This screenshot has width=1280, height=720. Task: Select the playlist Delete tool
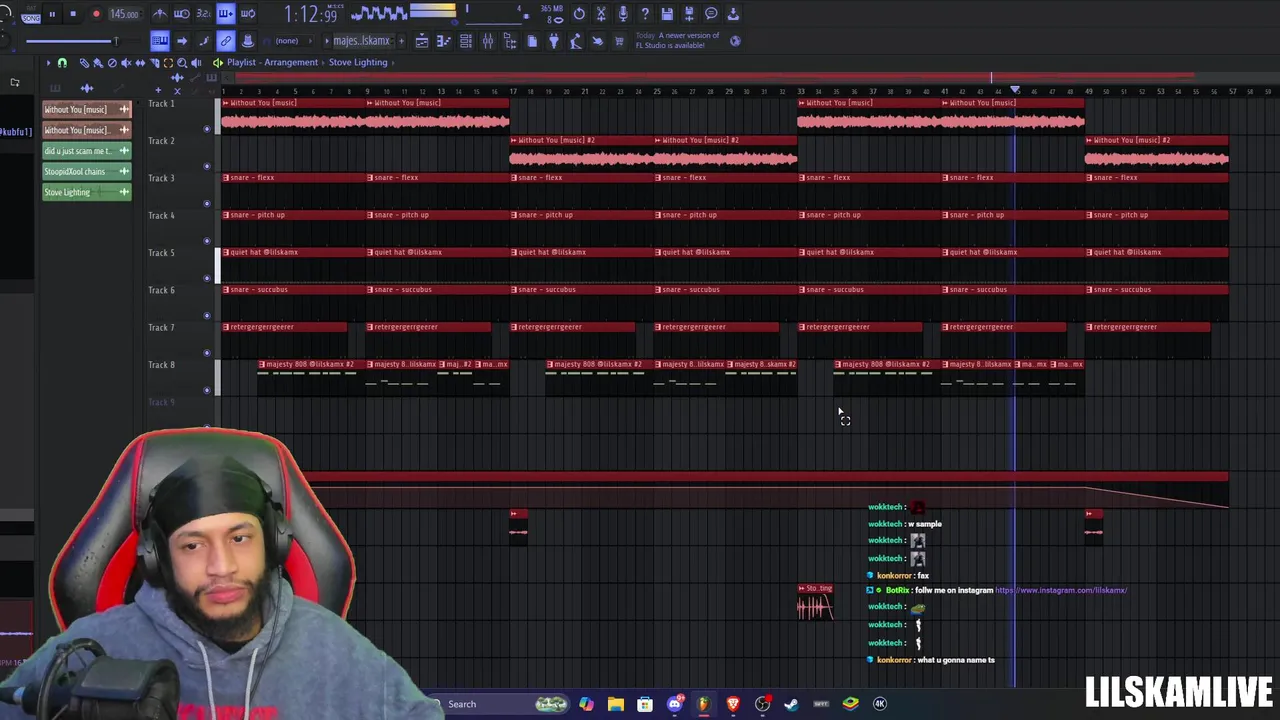click(x=112, y=62)
